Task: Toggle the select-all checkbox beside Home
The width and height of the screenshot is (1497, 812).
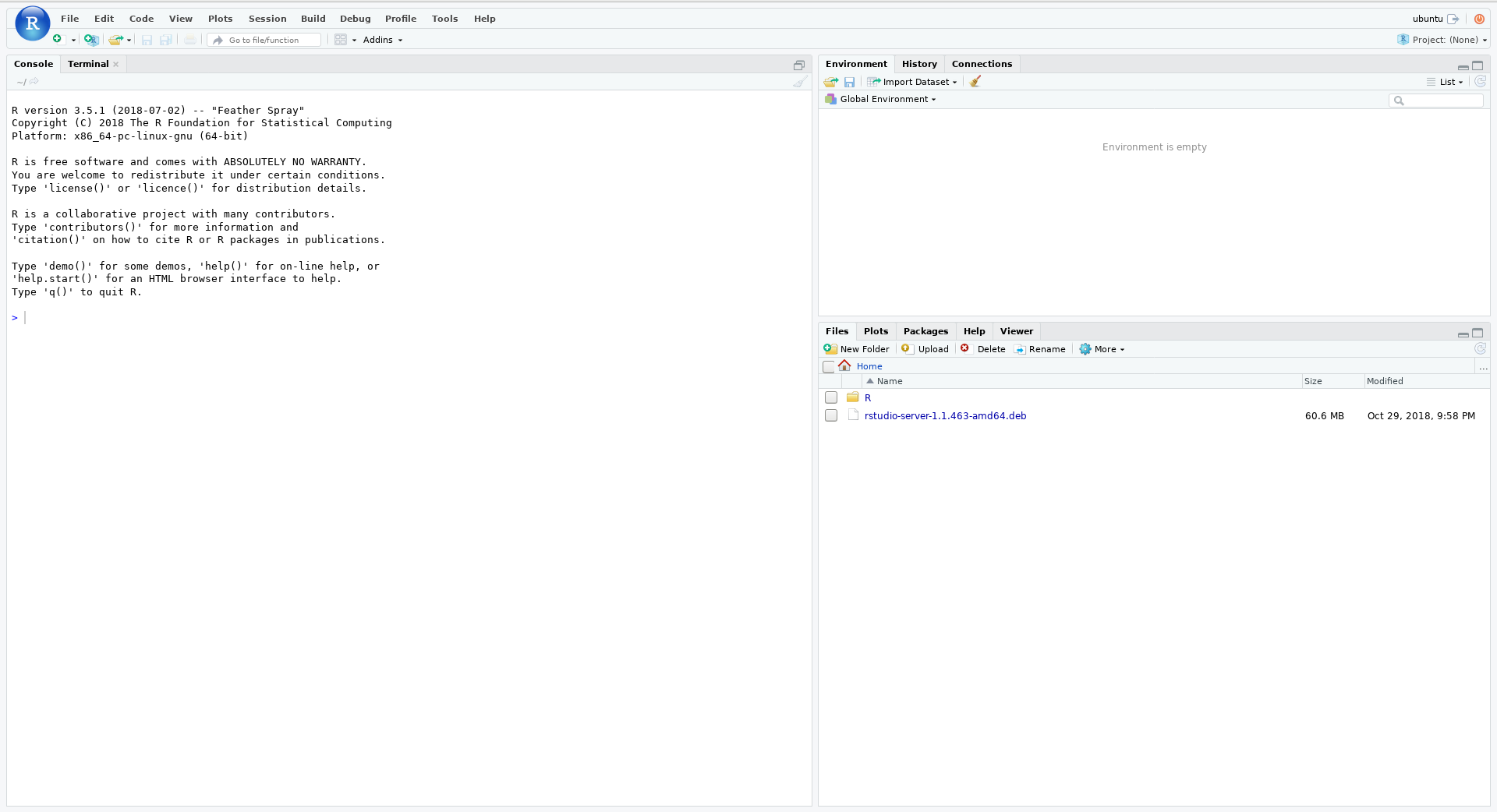Action: (x=829, y=367)
